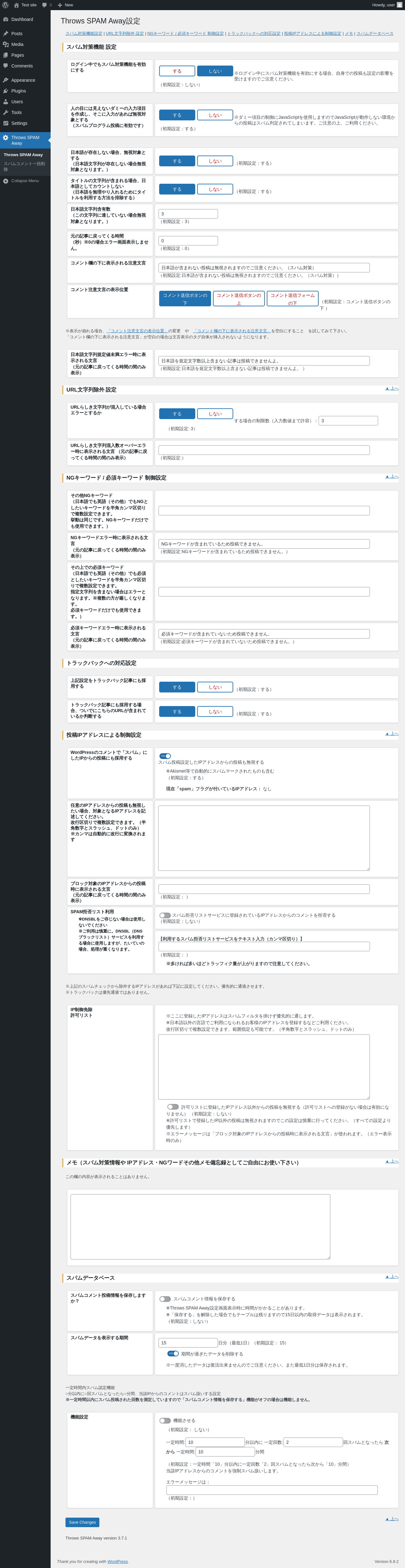Open the Plugins menu icon

point(5,91)
